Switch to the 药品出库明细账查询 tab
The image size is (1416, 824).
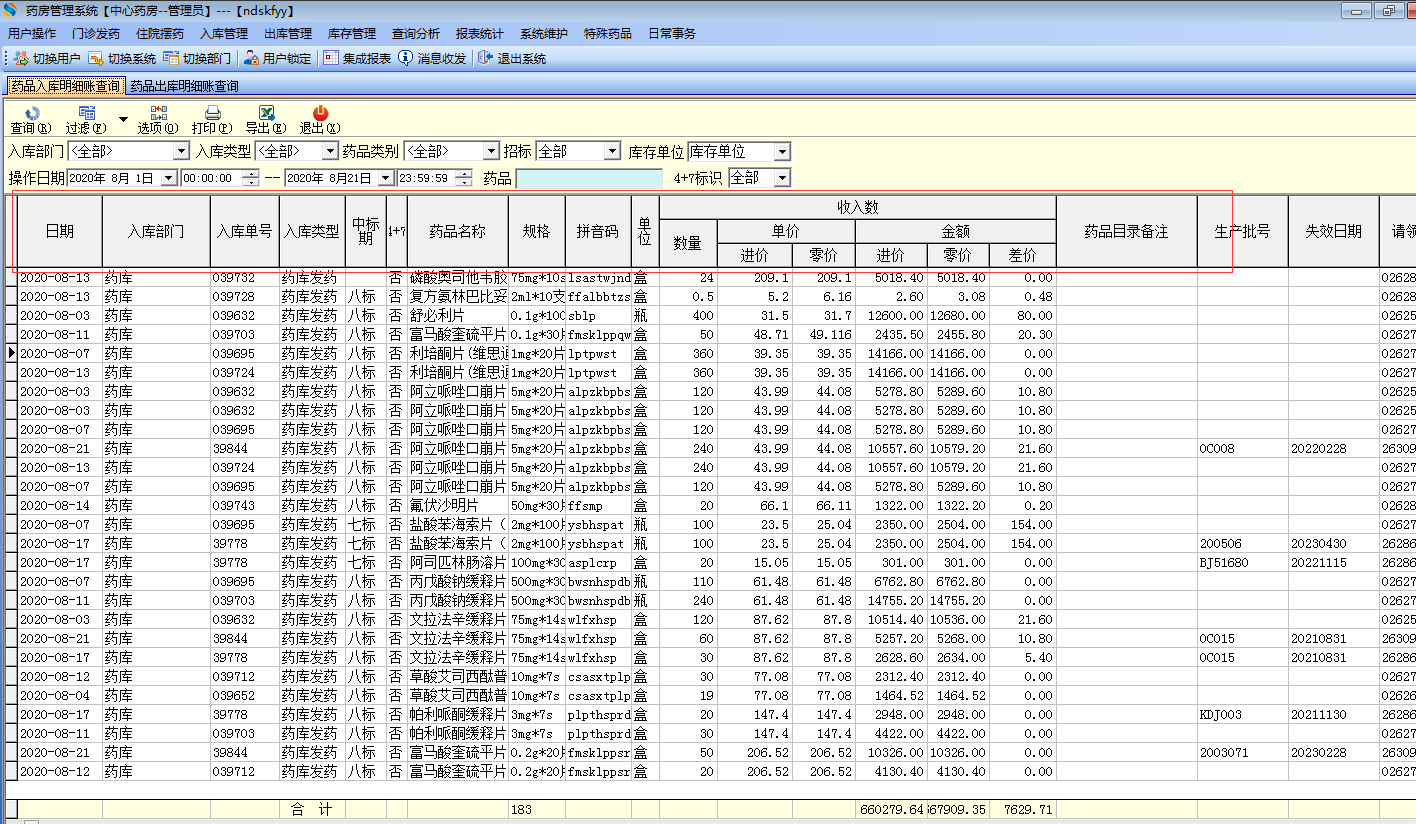click(x=184, y=86)
